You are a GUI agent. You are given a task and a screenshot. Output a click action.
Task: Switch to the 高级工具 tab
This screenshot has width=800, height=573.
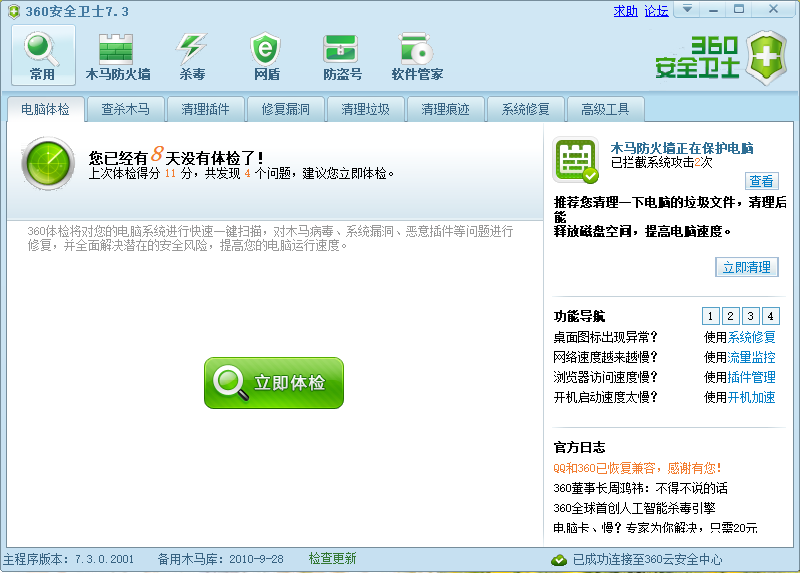click(x=605, y=109)
